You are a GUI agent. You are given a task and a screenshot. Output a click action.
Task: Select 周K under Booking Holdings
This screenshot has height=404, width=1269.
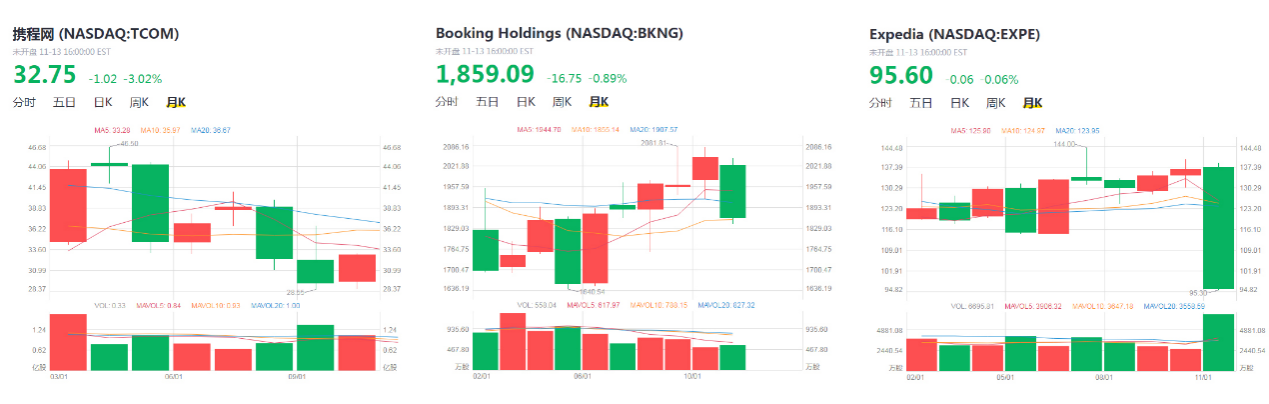pos(562,102)
